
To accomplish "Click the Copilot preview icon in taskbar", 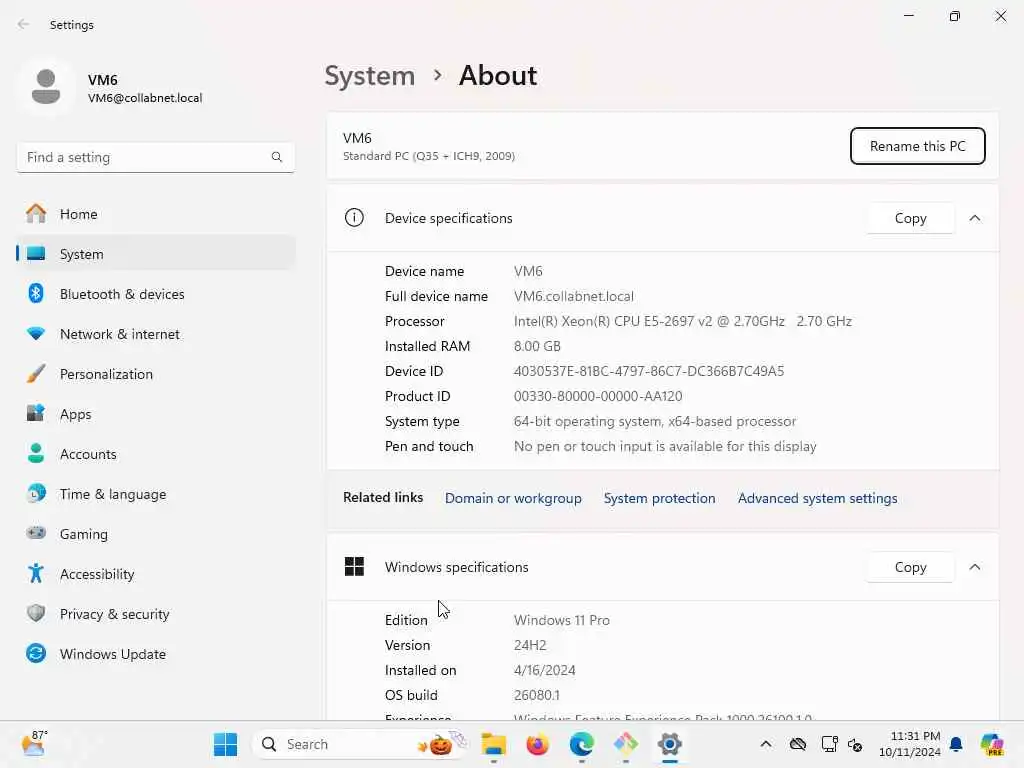I will tap(992, 744).
